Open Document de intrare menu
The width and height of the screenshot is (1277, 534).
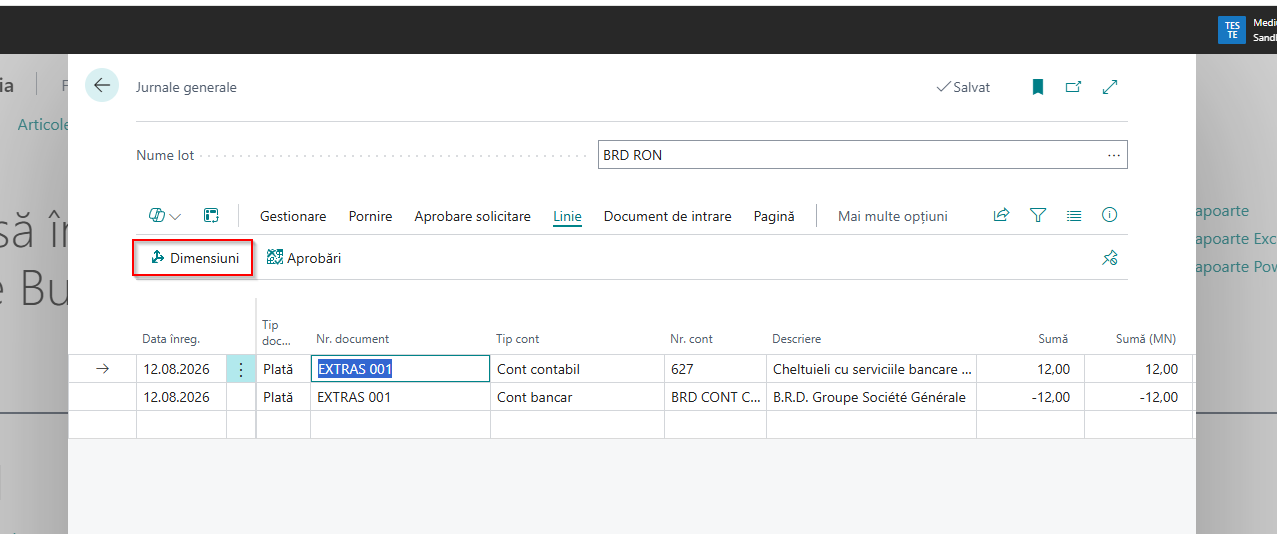(667, 216)
